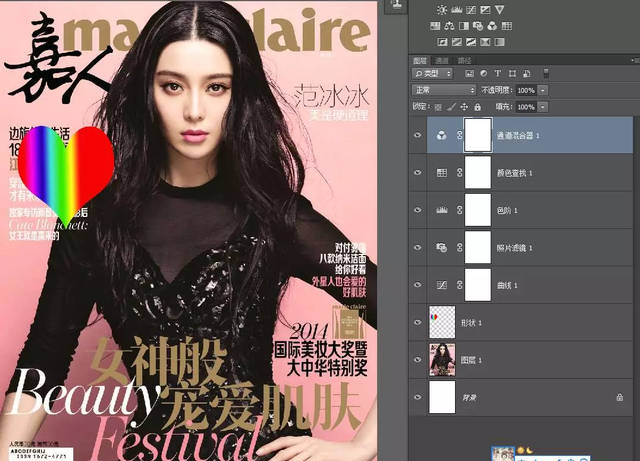Select the 颜色查找 1 layer name
The image size is (640, 461).
pos(514,173)
